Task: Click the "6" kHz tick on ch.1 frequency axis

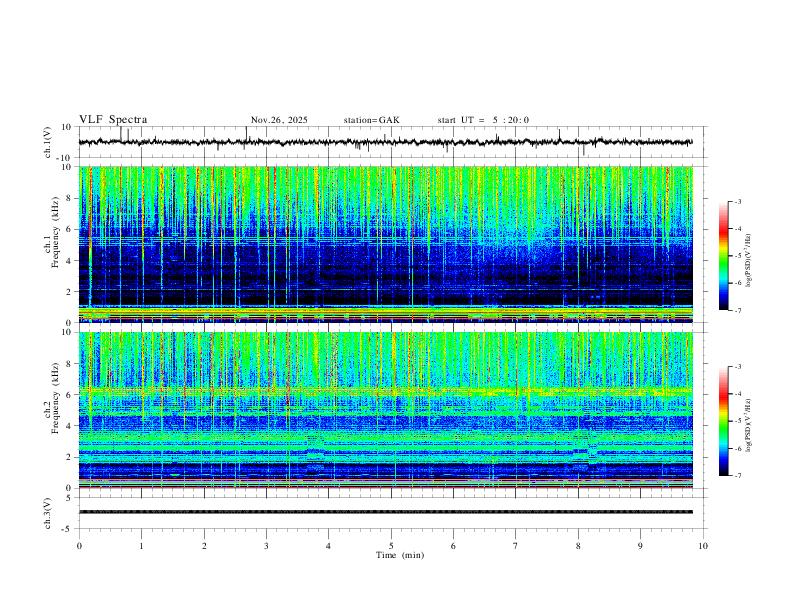Action: 69,229
